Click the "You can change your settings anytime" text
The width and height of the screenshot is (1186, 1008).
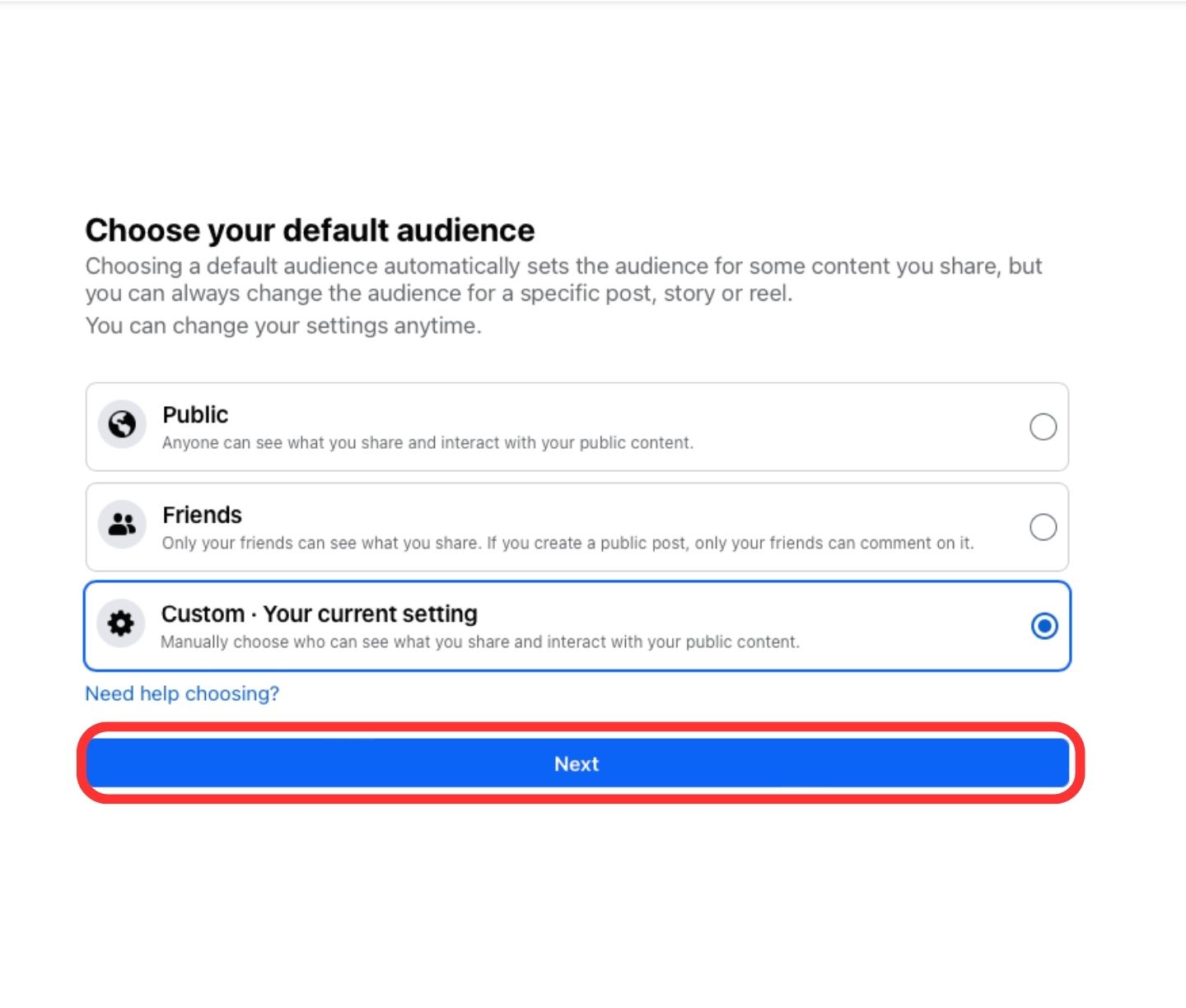283,326
